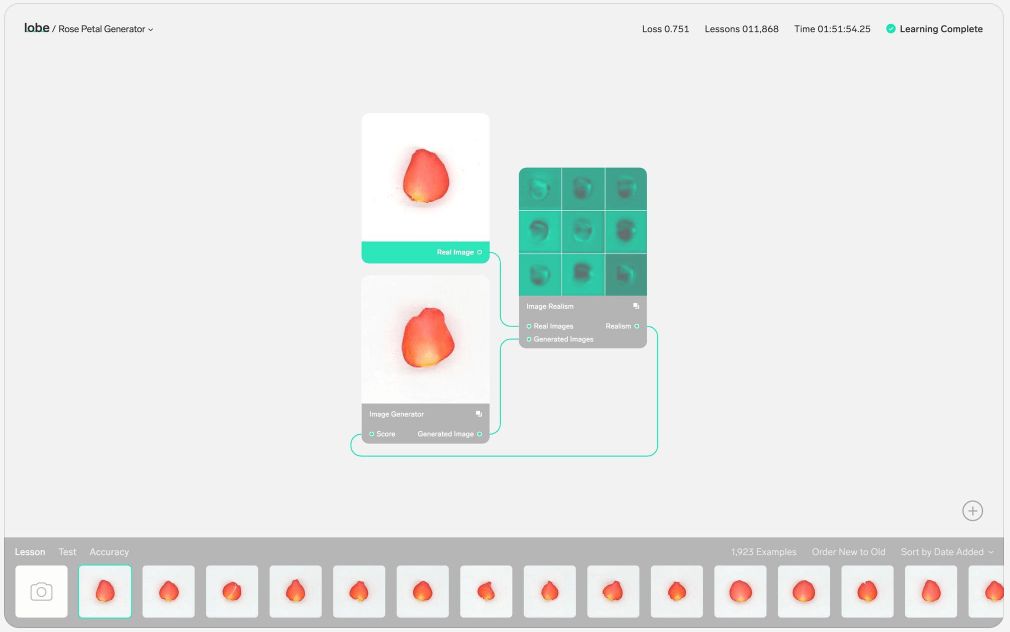1010x632 pixels.
Task: Open the Image Realism node expand icon
Action: pos(636,306)
